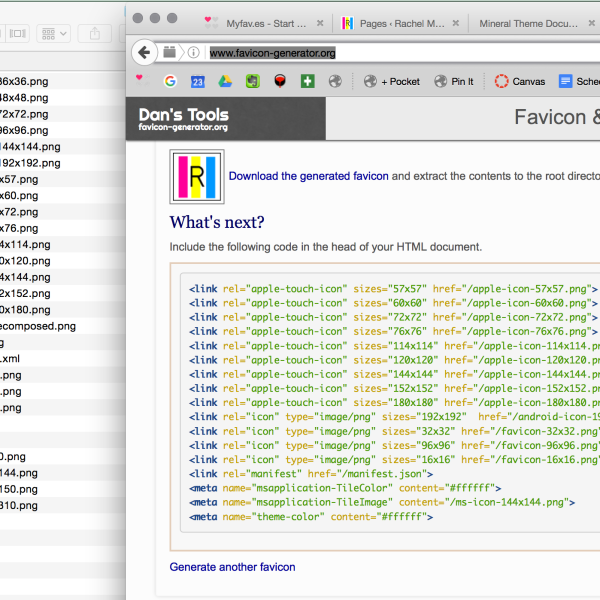The width and height of the screenshot is (600, 600).
Task: Open the Finder arrange dropdown
Action: 52,34
